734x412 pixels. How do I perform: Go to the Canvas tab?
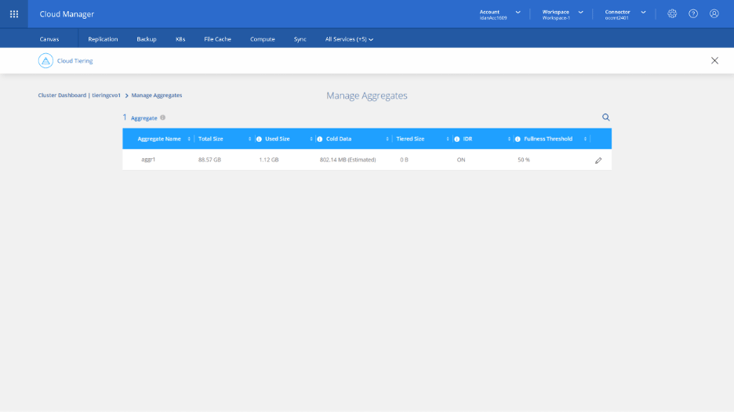coord(49,39)
